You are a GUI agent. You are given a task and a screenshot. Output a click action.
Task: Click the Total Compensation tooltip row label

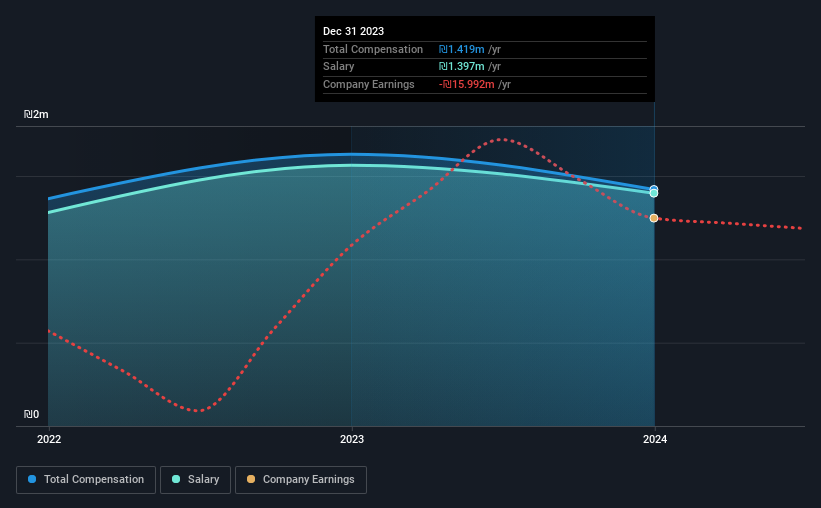(373, 49)
